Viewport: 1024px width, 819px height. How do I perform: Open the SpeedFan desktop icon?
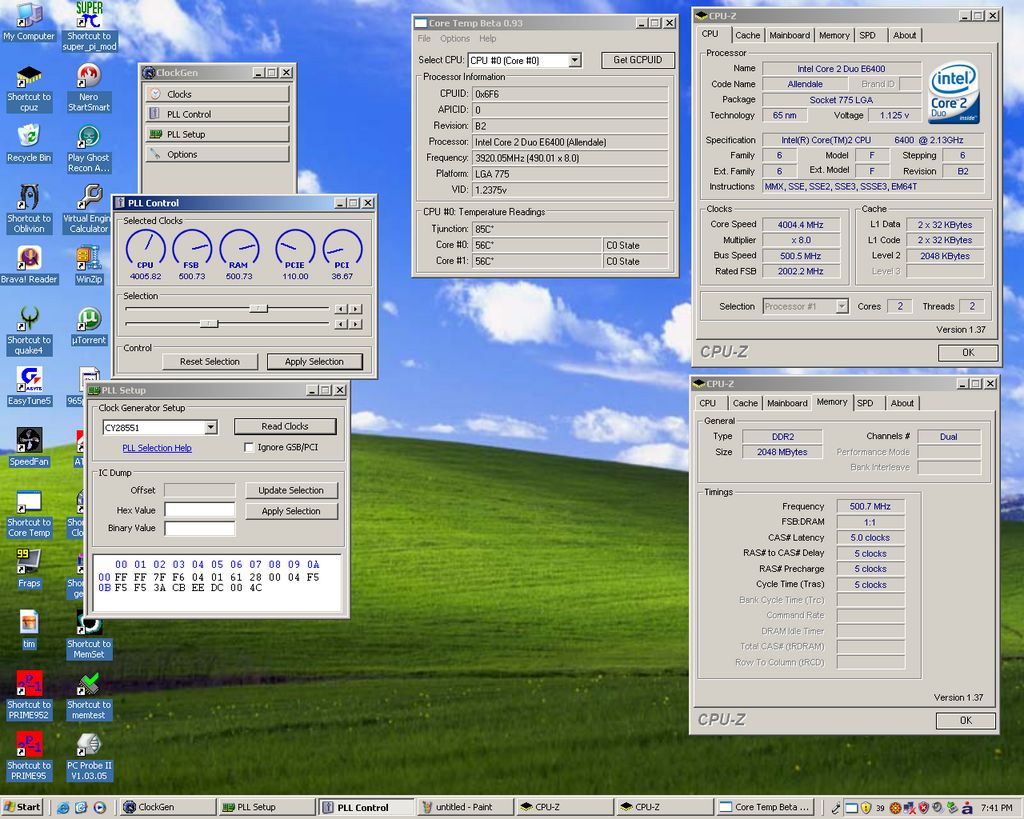pos(29,441)
